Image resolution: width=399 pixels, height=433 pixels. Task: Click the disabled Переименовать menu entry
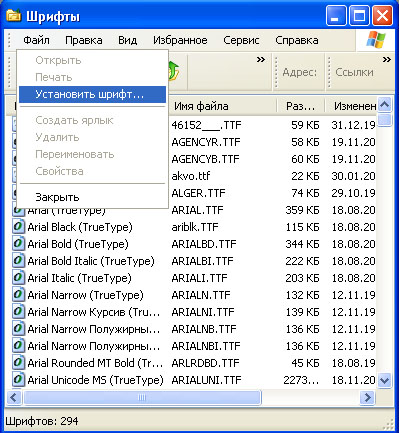coord(92,154)
